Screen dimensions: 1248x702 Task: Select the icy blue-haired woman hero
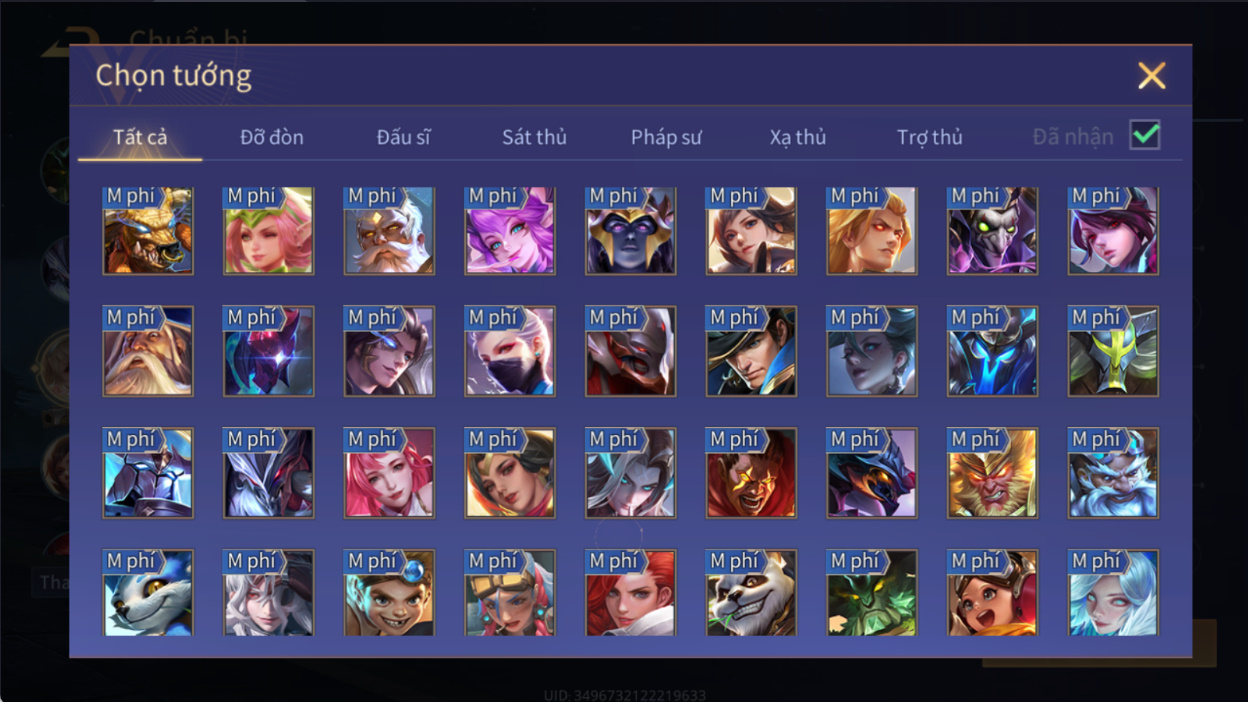(x=1113, y=593)
